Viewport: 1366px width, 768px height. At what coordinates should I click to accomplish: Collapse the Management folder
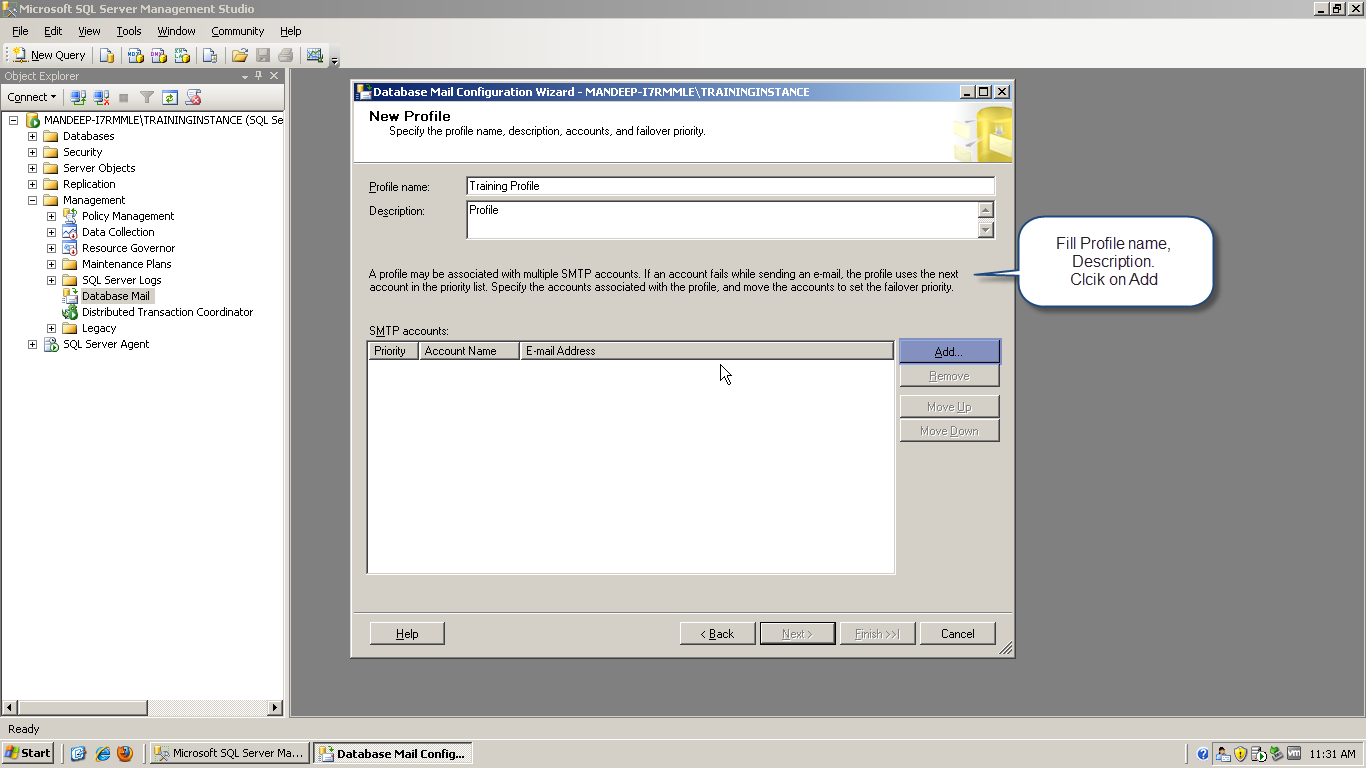pyautogui.click(x=32, y=200)
